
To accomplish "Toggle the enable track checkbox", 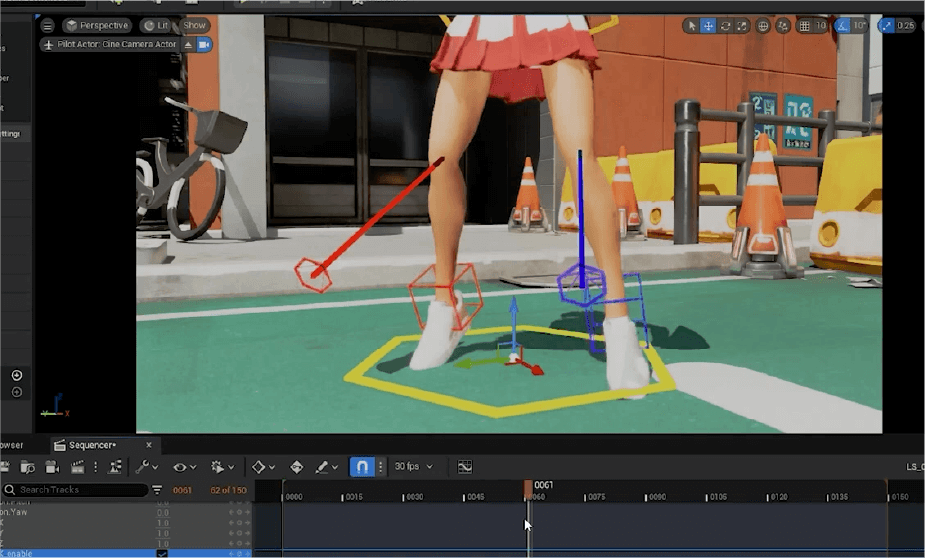I will click(162, 553).
